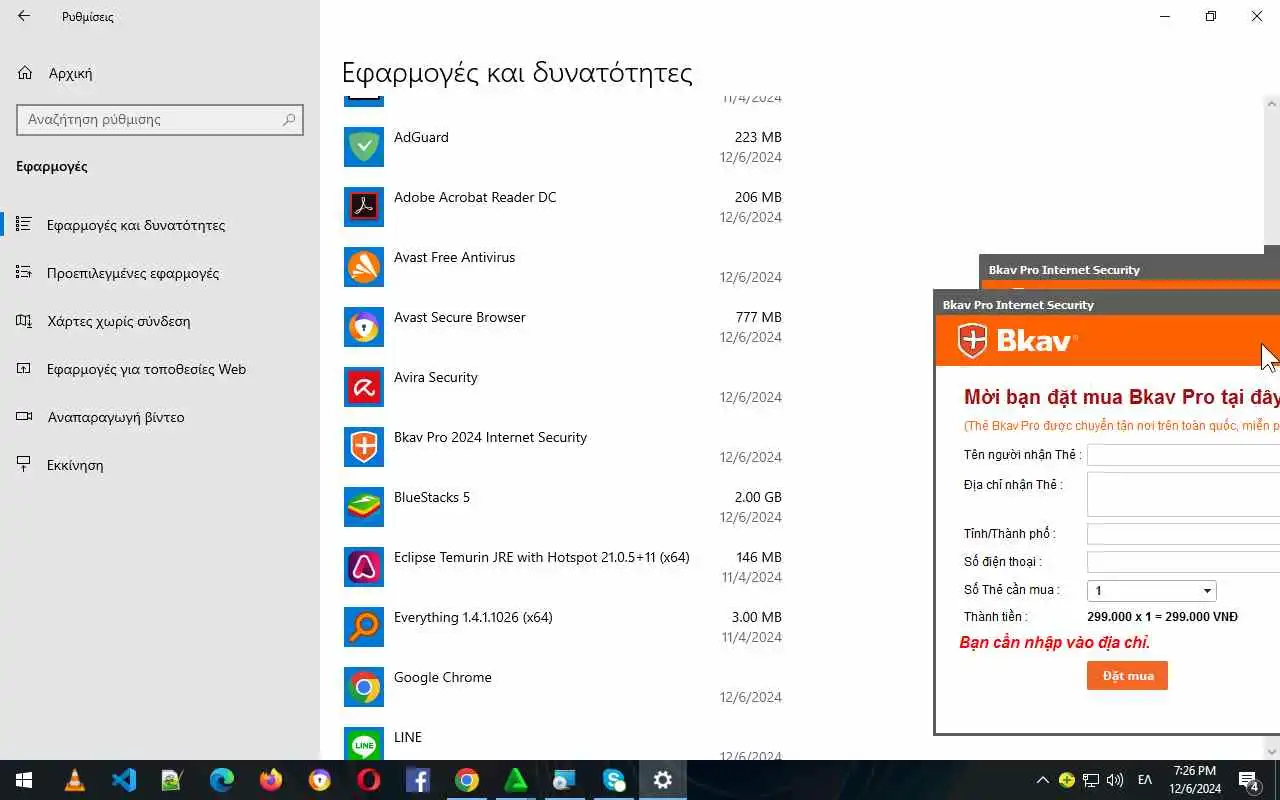1280x800 pixels.
Task: Click the scrollbar up arrow
Action: tap(1272, 103)
